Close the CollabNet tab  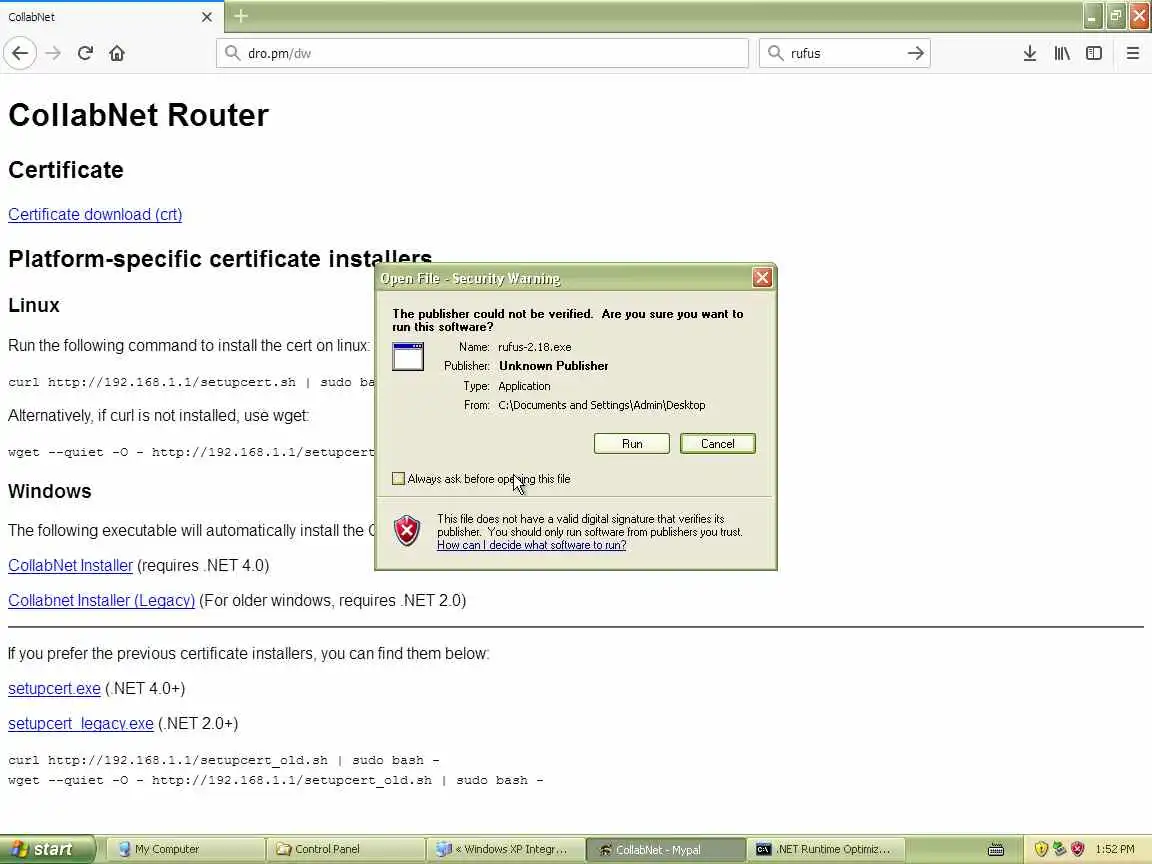click(x=206, y=16)
